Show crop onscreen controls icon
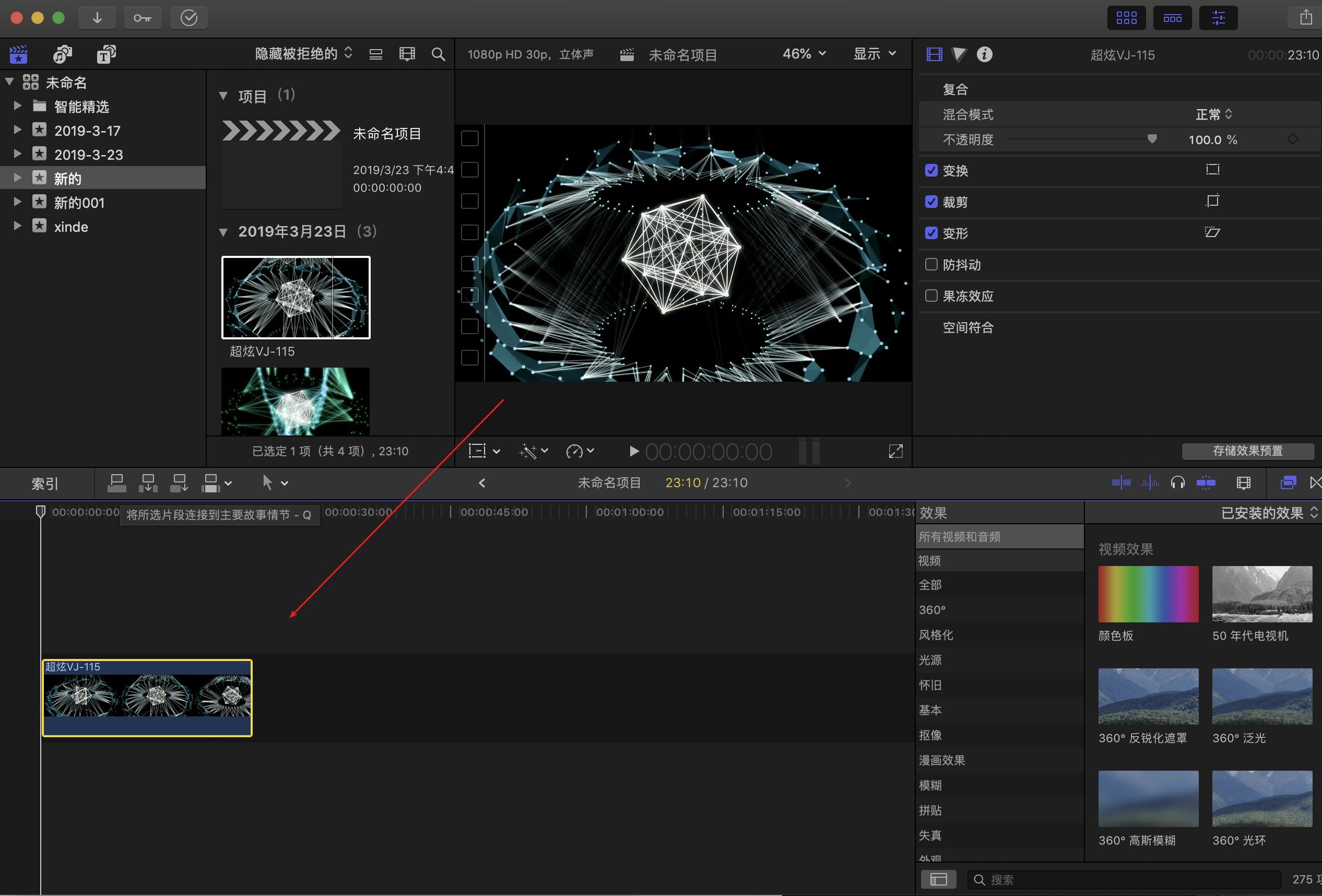Image resolution: width=1322 pixels, height=896 pixels. [x=1213, y=201]
